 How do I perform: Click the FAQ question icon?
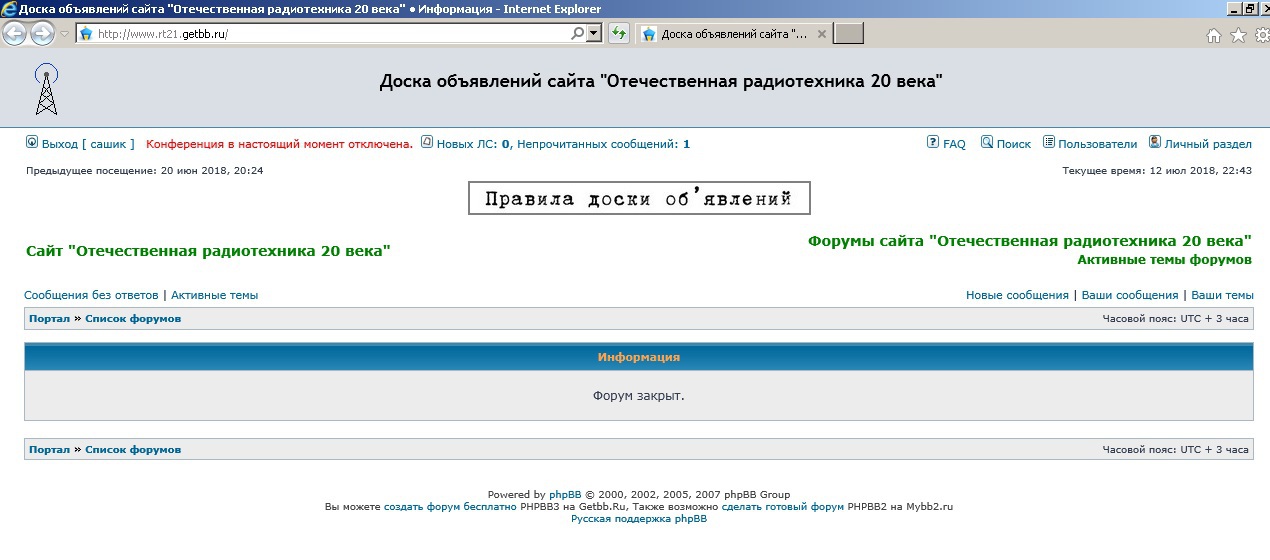pyautogui.click(x=933, y=142)
